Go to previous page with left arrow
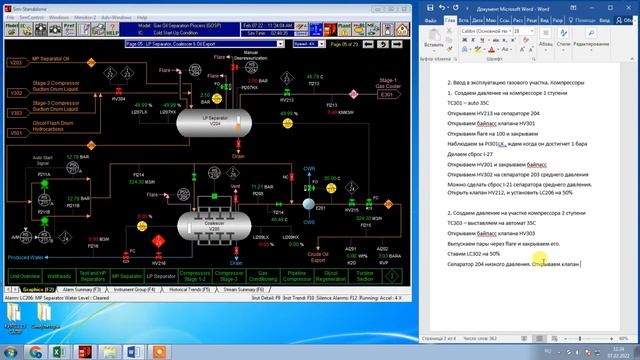The image size is (640, 360). tap(368, 44)
